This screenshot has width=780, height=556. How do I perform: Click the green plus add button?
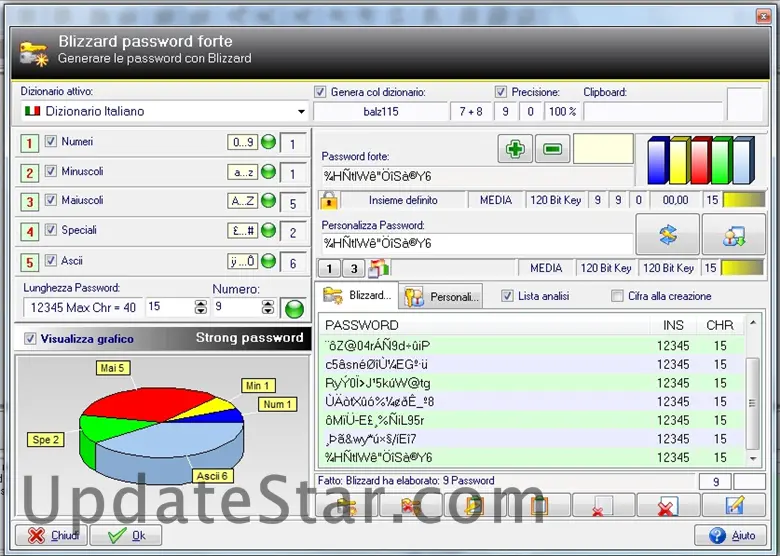(515, 148)
